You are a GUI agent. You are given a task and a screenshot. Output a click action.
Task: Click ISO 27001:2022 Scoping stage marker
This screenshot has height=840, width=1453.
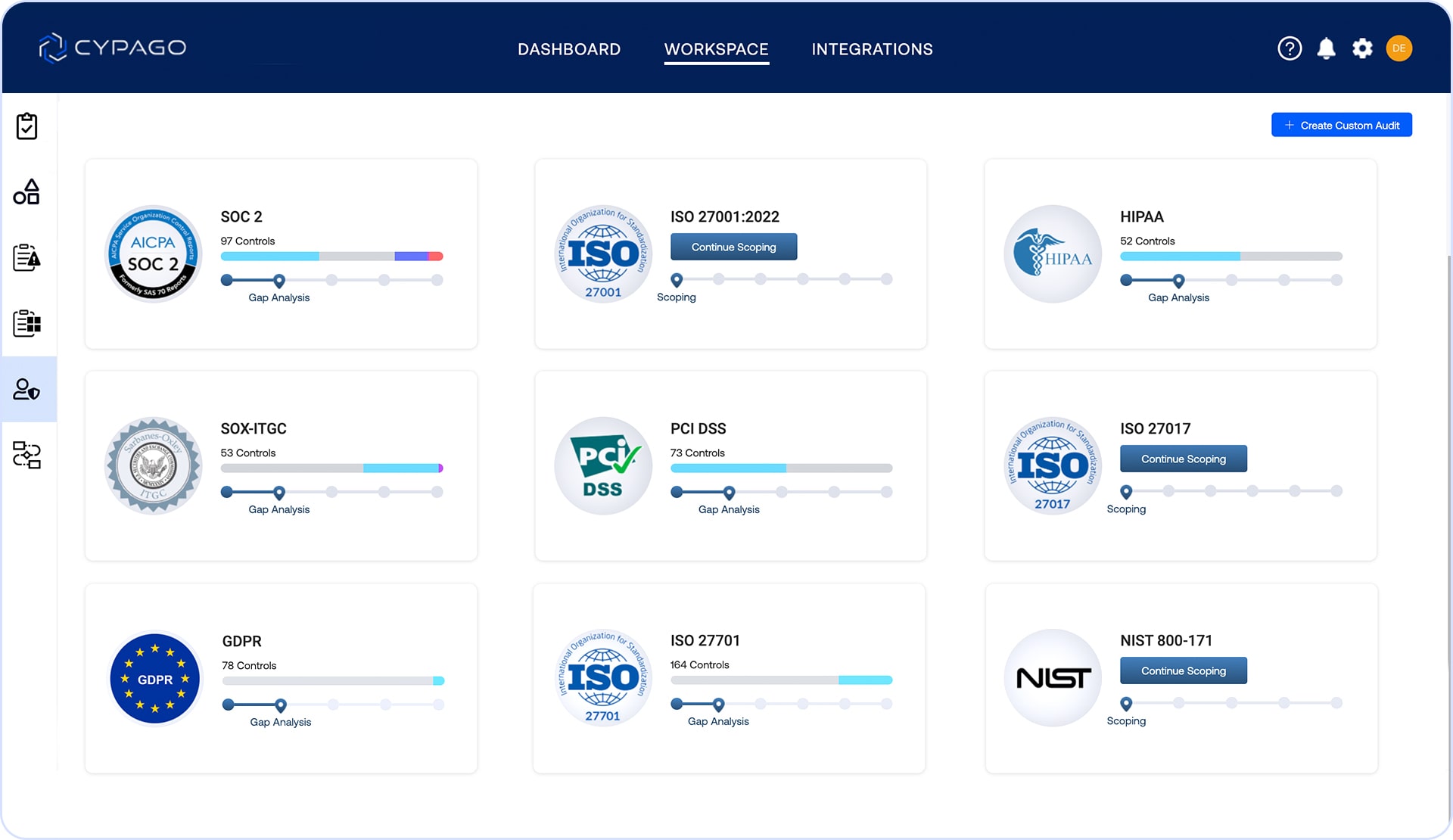click(677, 280)
